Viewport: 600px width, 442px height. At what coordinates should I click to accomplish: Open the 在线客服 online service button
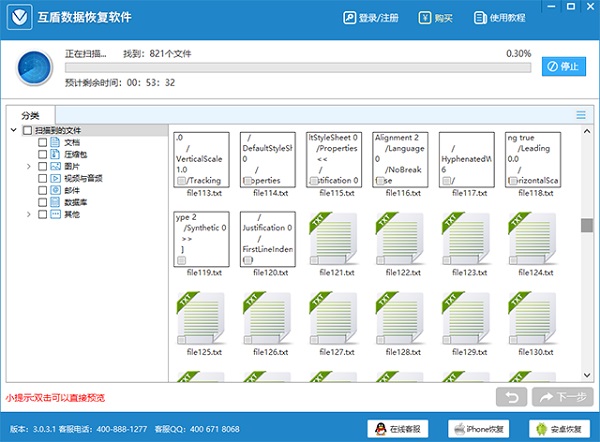pyautogui.click(x=398, y=429)
